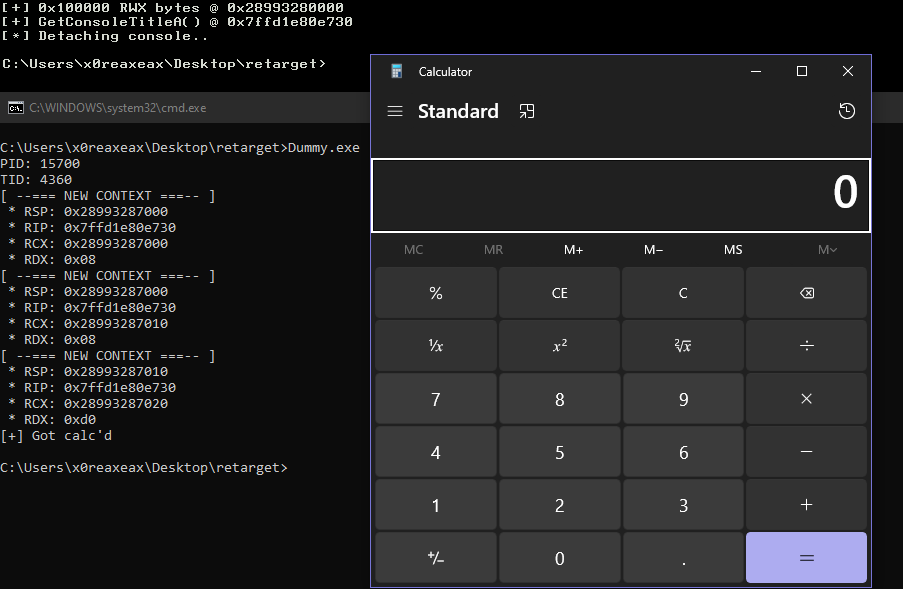The height and width of the screenshot is (589, 903).
Task: Click the multiply operator key
Action: click(x=806, y=399)
